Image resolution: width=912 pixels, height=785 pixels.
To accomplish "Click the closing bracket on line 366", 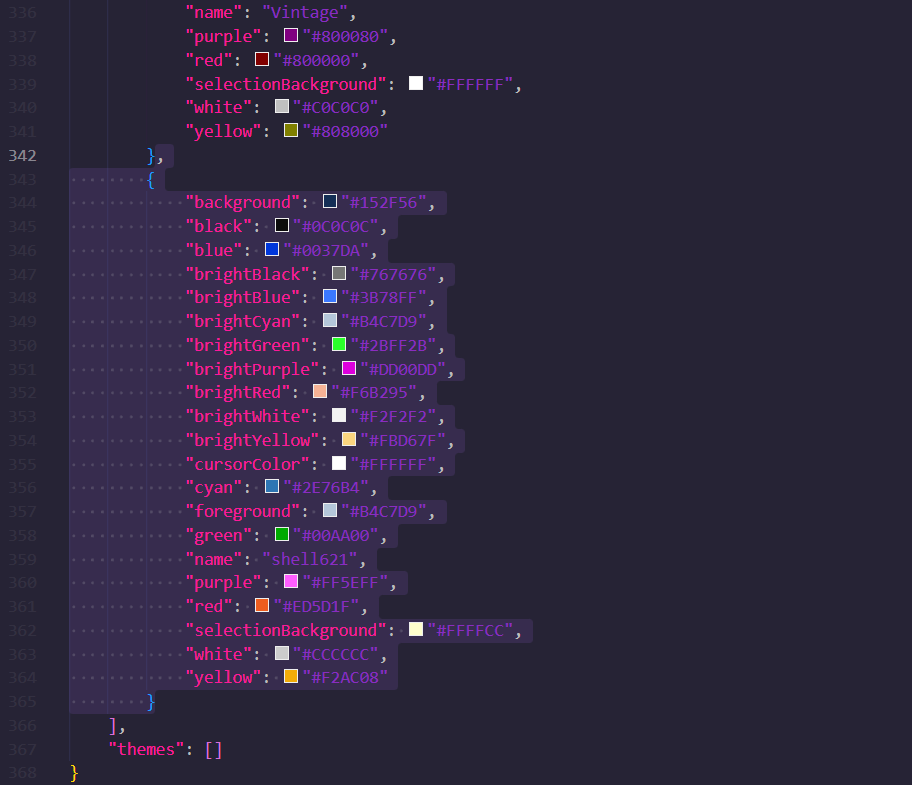I will tap(114, 724).
